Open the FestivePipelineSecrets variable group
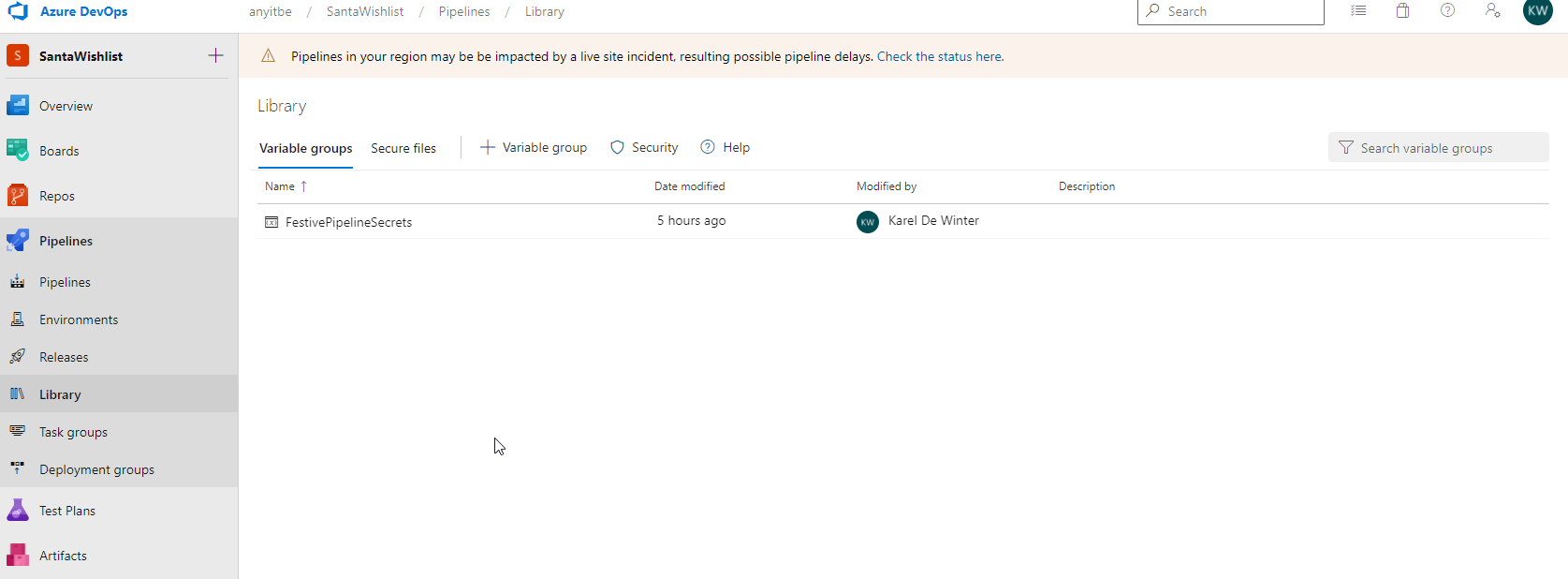Viewport: 1568px width, 579px height. (x=348, y=222)
